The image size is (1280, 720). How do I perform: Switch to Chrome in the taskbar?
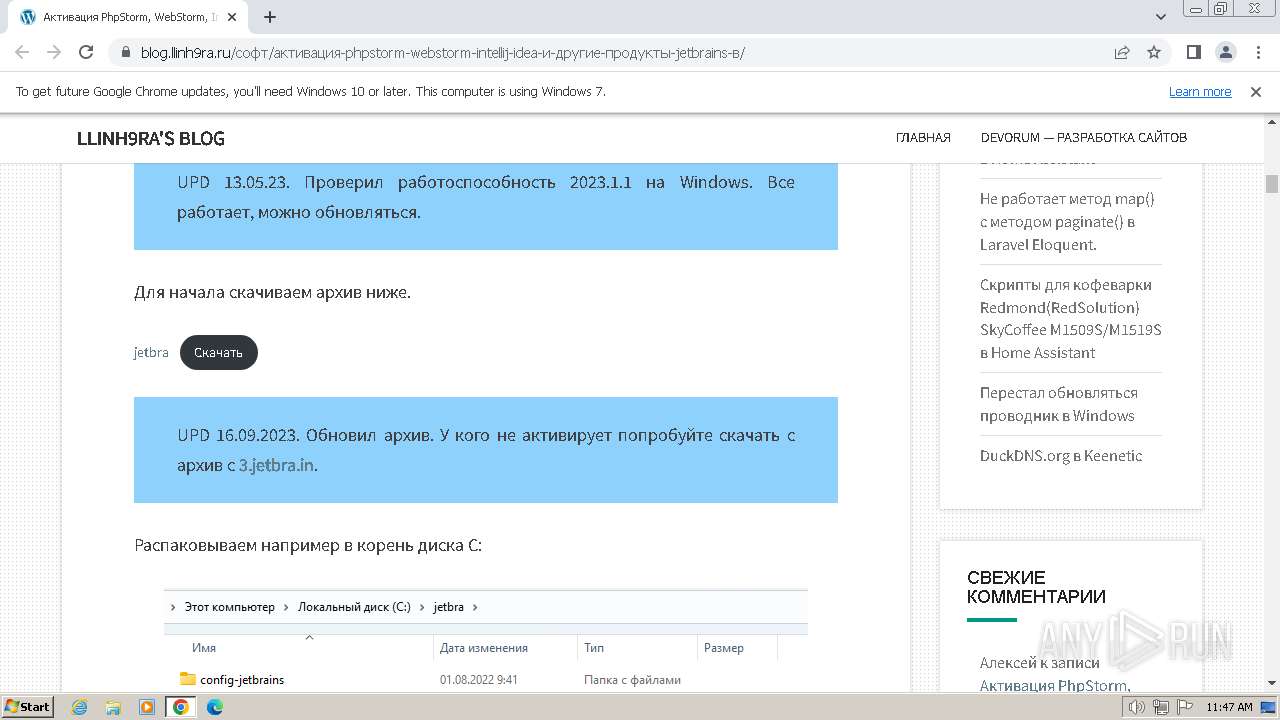click(x=181, y=707)
